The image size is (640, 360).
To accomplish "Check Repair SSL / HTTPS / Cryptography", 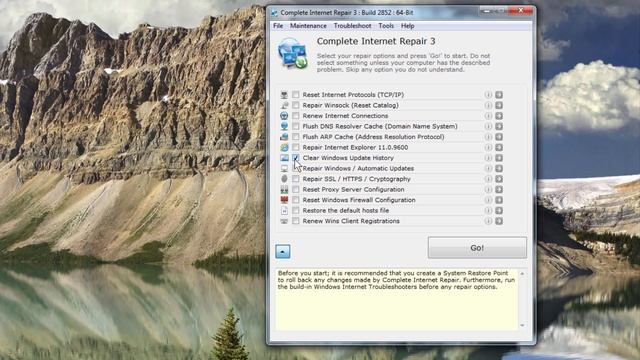I will click(296, 179).
